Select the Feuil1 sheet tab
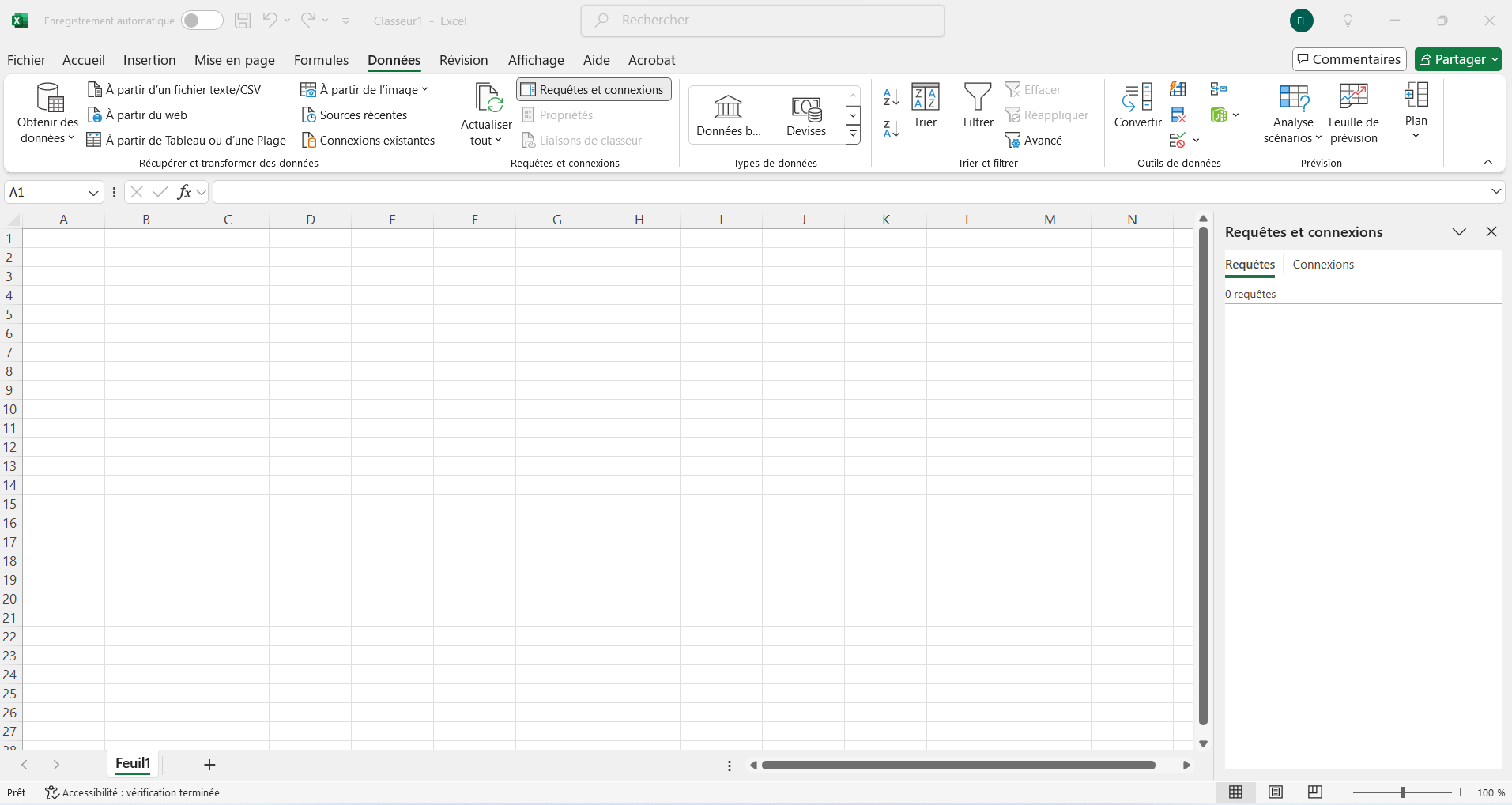Viewport: 1512px width, 805px height. [x=133, y=763]
